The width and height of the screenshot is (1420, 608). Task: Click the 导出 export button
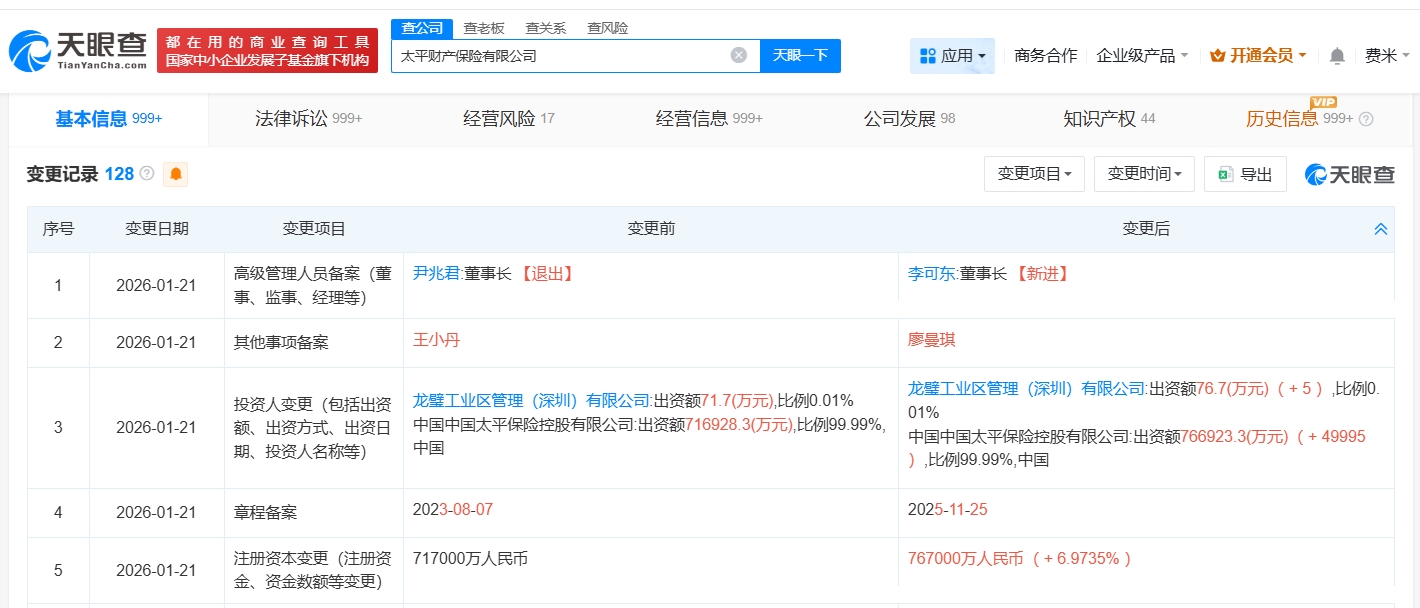pos(1245,174)
